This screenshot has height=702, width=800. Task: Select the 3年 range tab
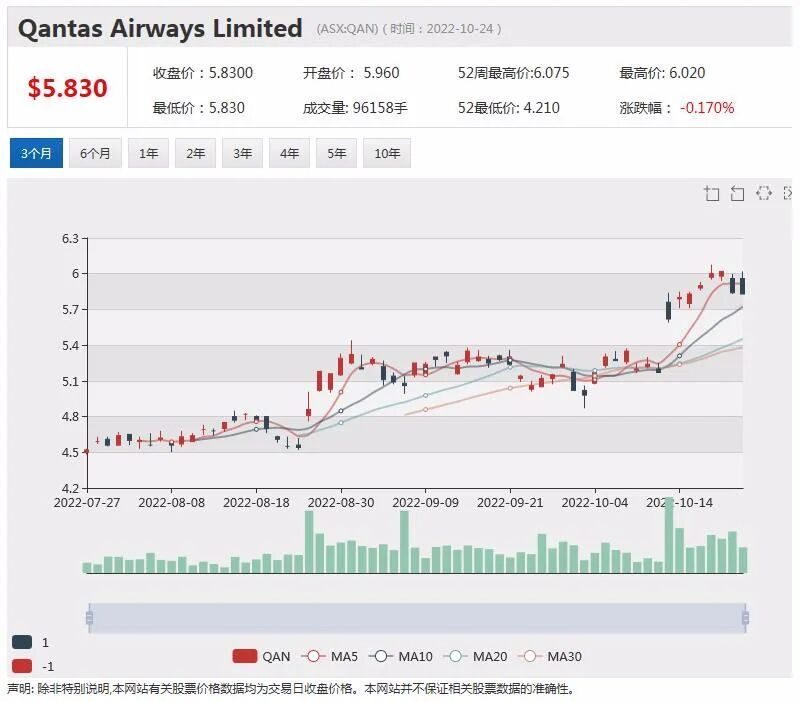pos(242,153)
